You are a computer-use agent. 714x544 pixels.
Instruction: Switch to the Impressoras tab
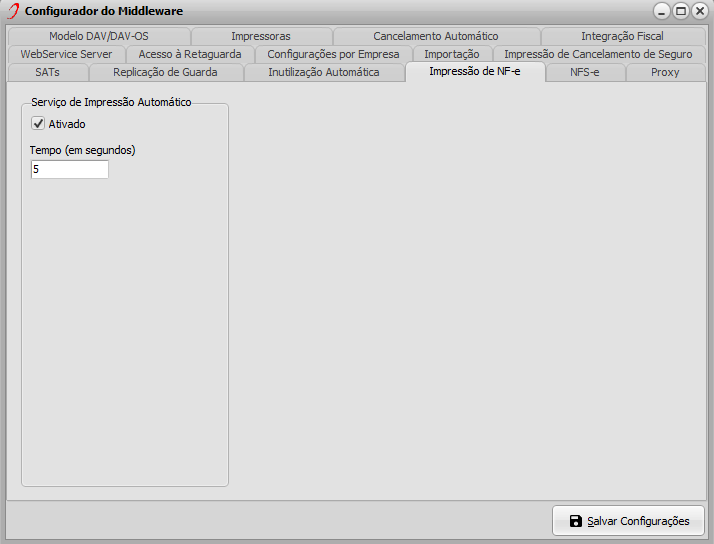(260, 36)
